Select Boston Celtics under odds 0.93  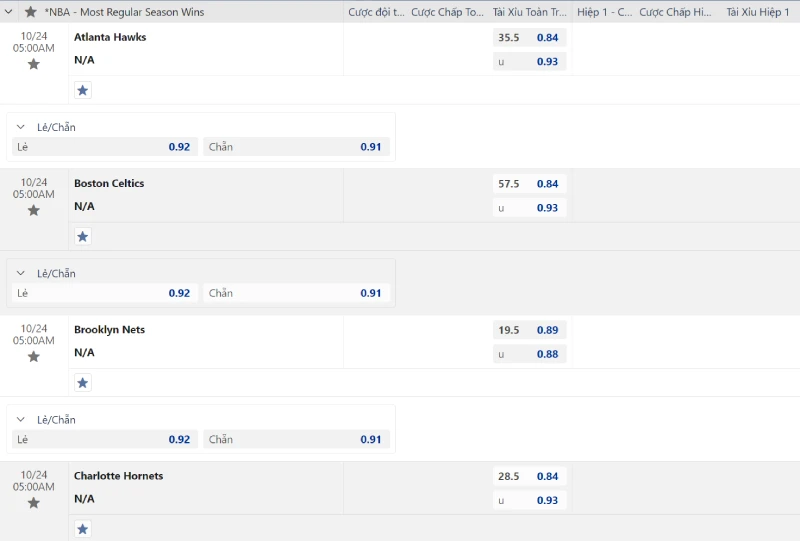click(x=530, y=208)
